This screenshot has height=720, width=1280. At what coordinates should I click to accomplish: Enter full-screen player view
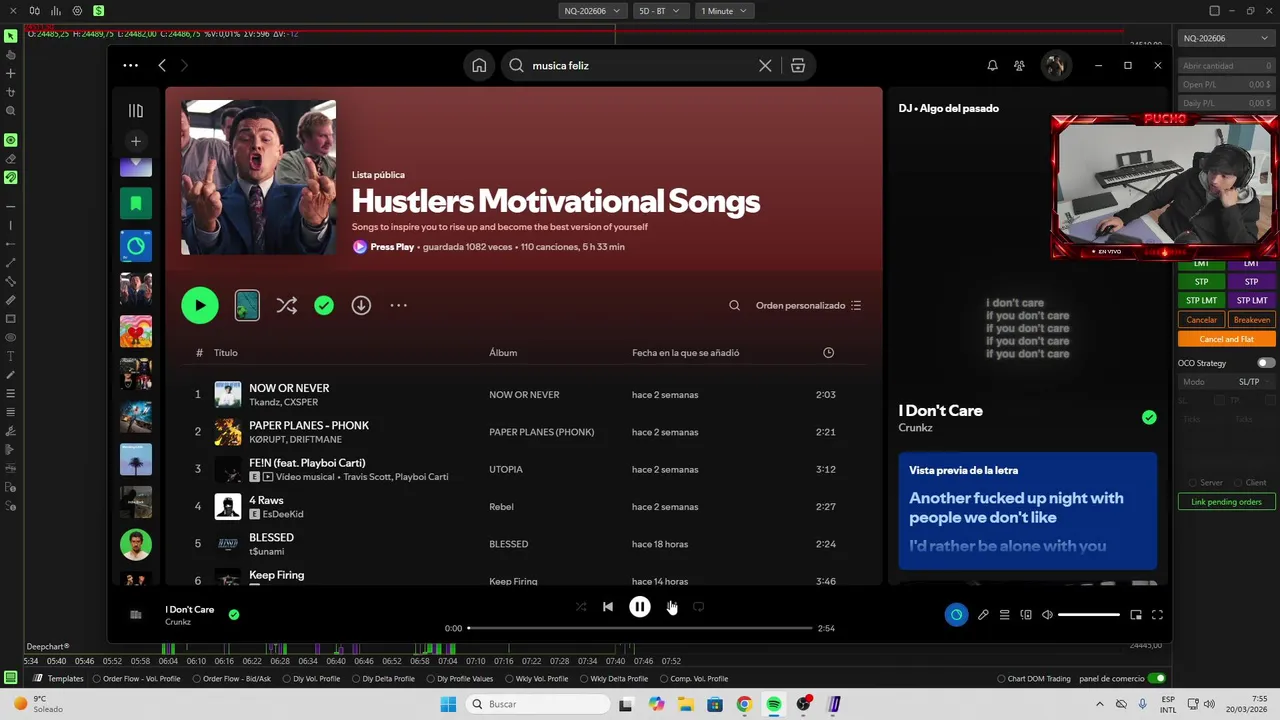[1157, 615]
